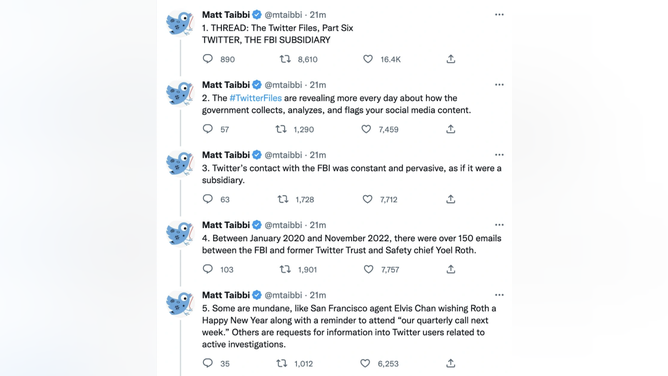Screen dimensions: 668x376
Task: Retweet the first thread tweet with 8,610 retweets
Action: point(285,59)
